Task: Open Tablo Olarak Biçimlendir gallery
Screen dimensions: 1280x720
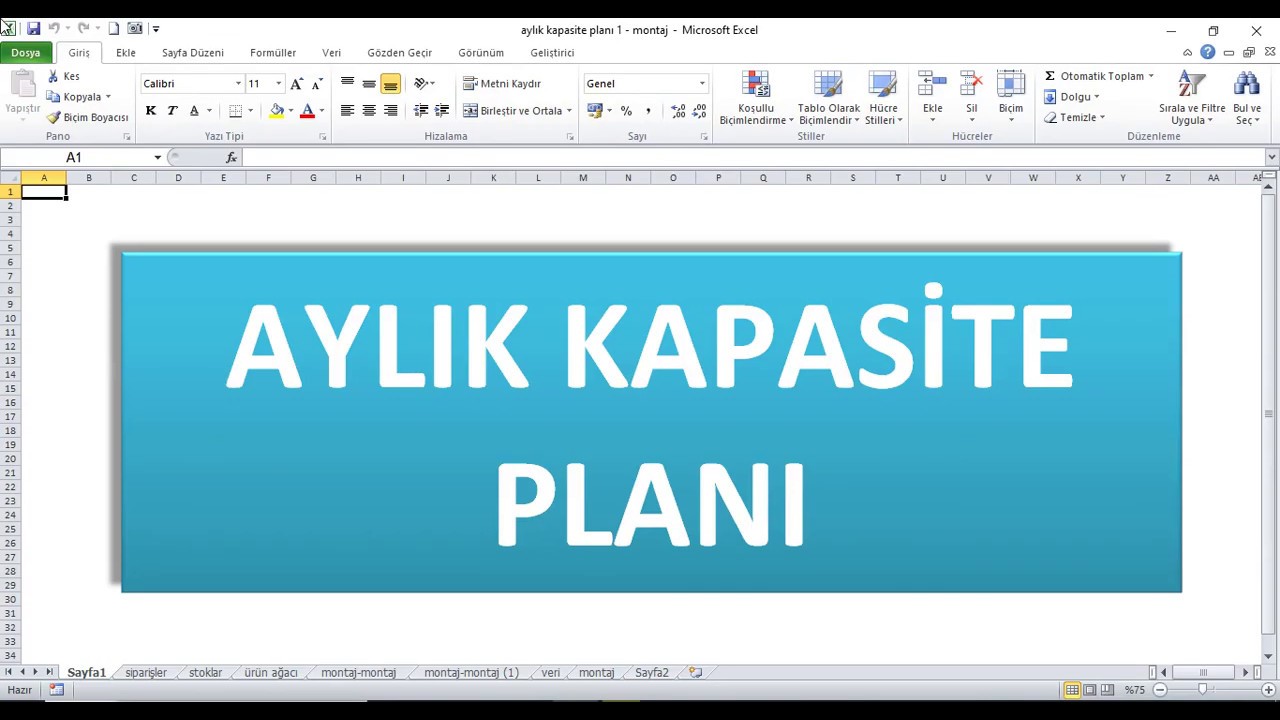Action: 829,98
